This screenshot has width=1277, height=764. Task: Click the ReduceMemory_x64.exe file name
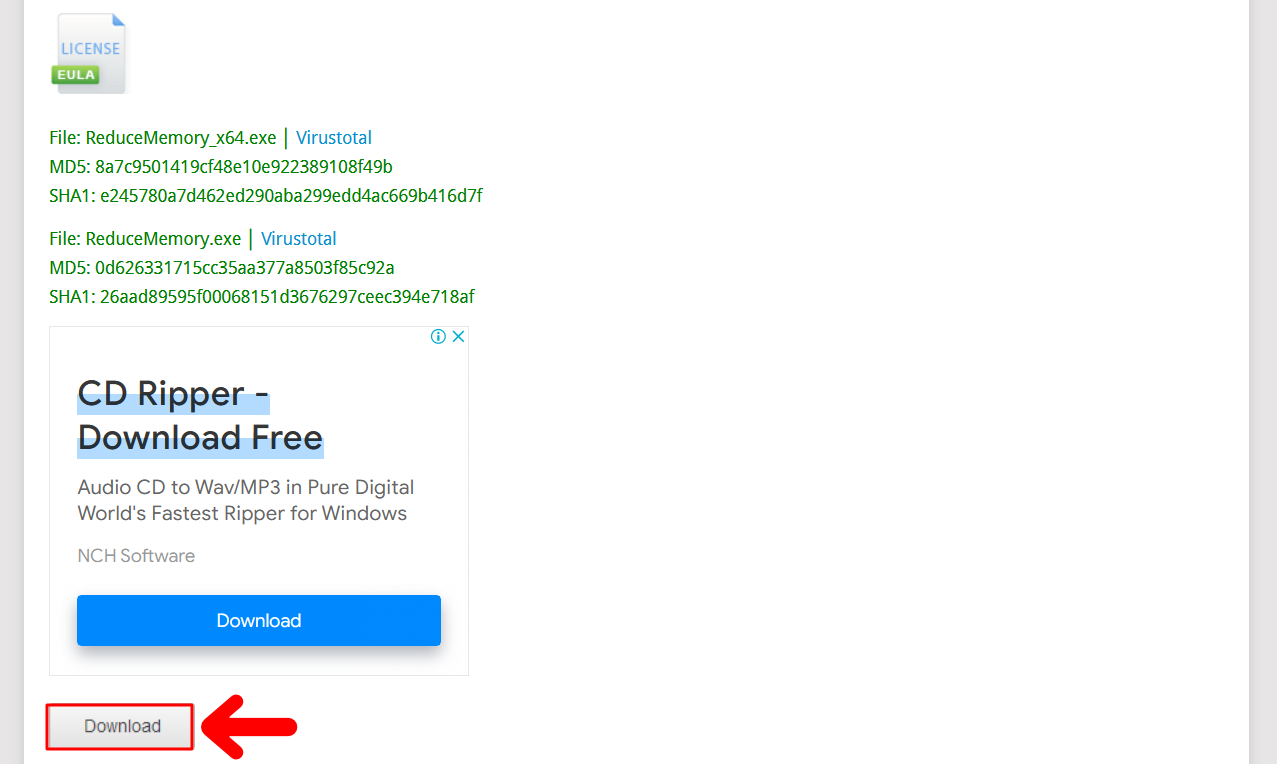(181, 138)
